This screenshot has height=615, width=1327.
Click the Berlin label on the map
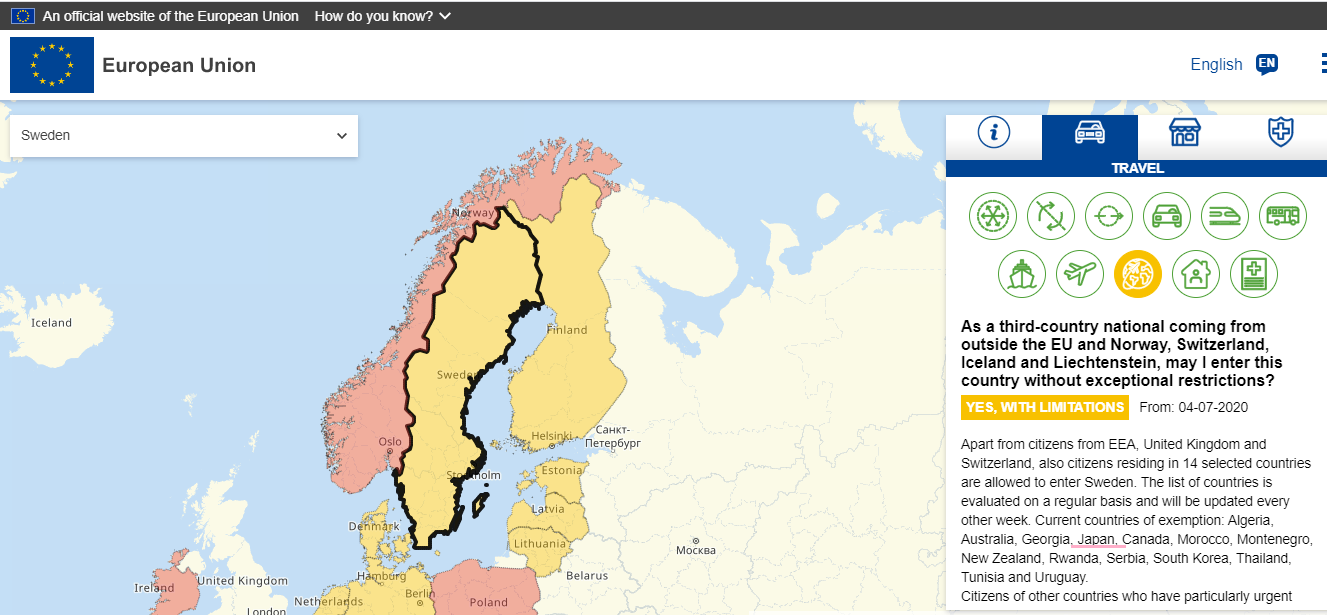point(422,594)
